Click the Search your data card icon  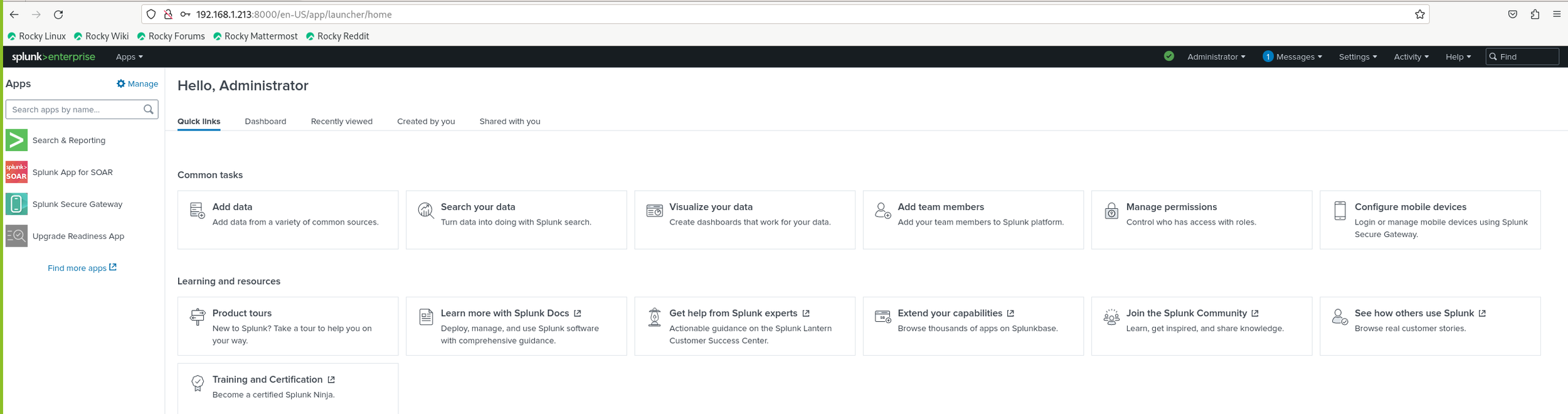pyautogui.click(x=426, y=210)
